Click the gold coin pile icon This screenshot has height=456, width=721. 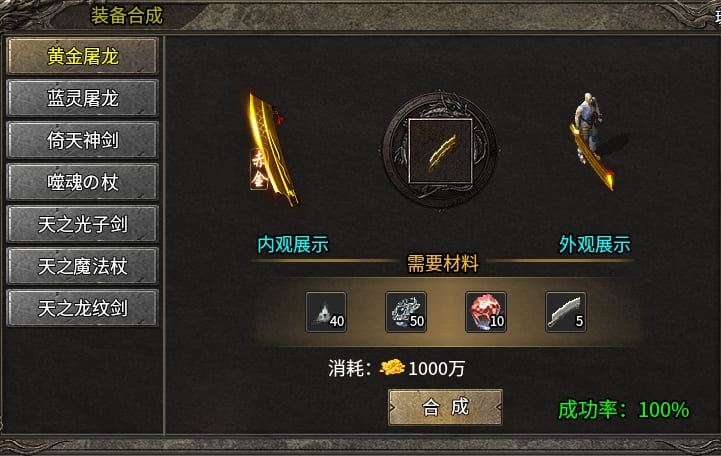click(392, 367)
